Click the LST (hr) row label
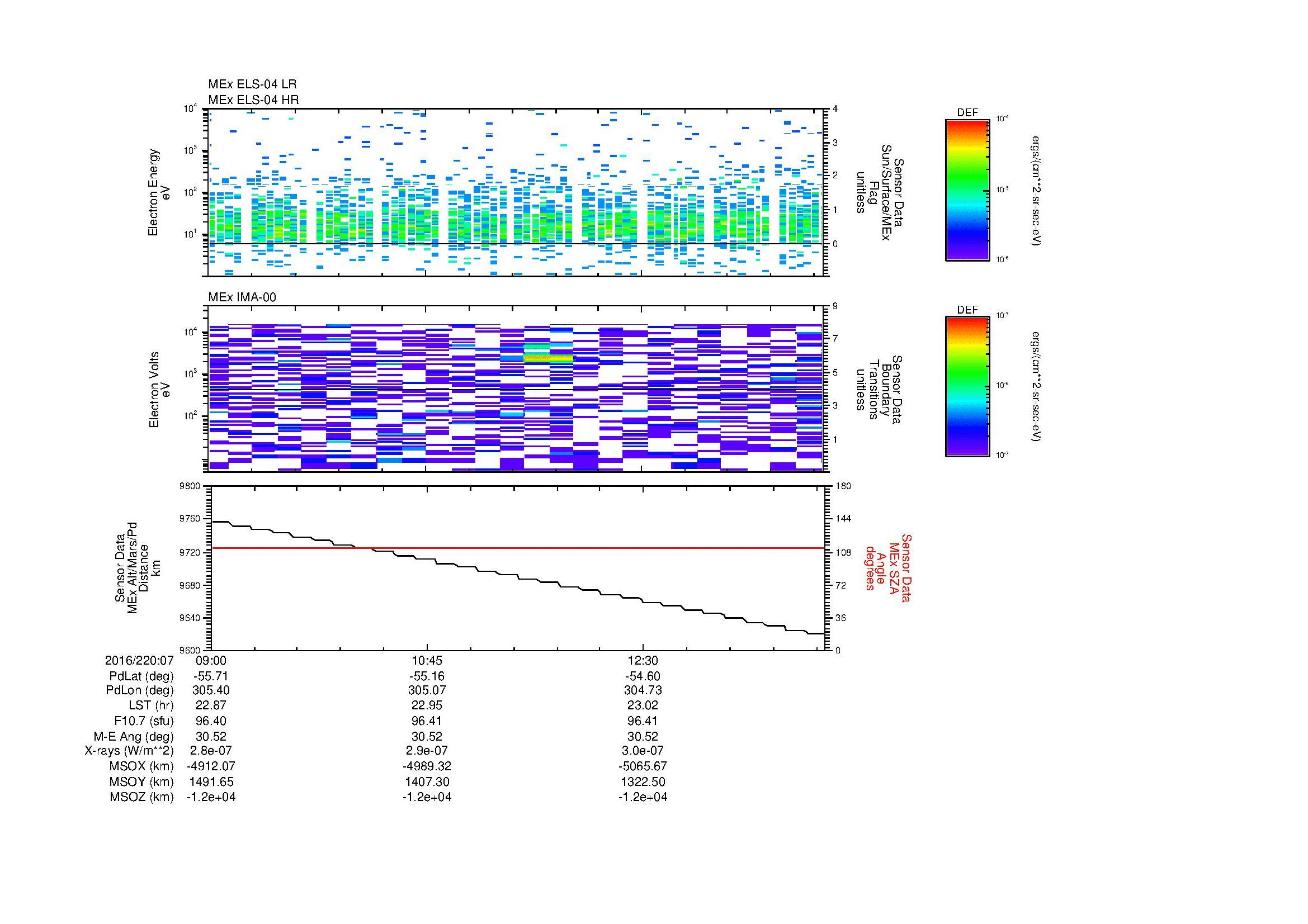 click(x=151, y=706)
